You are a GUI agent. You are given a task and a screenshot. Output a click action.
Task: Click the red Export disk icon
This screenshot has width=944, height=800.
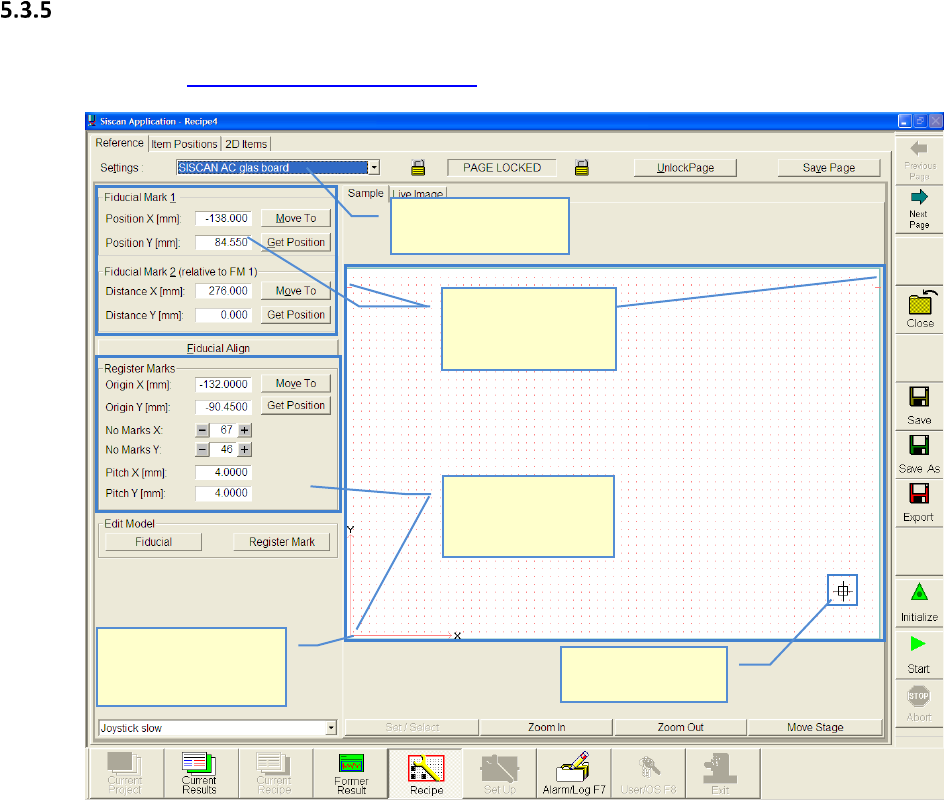click(919, 494)
